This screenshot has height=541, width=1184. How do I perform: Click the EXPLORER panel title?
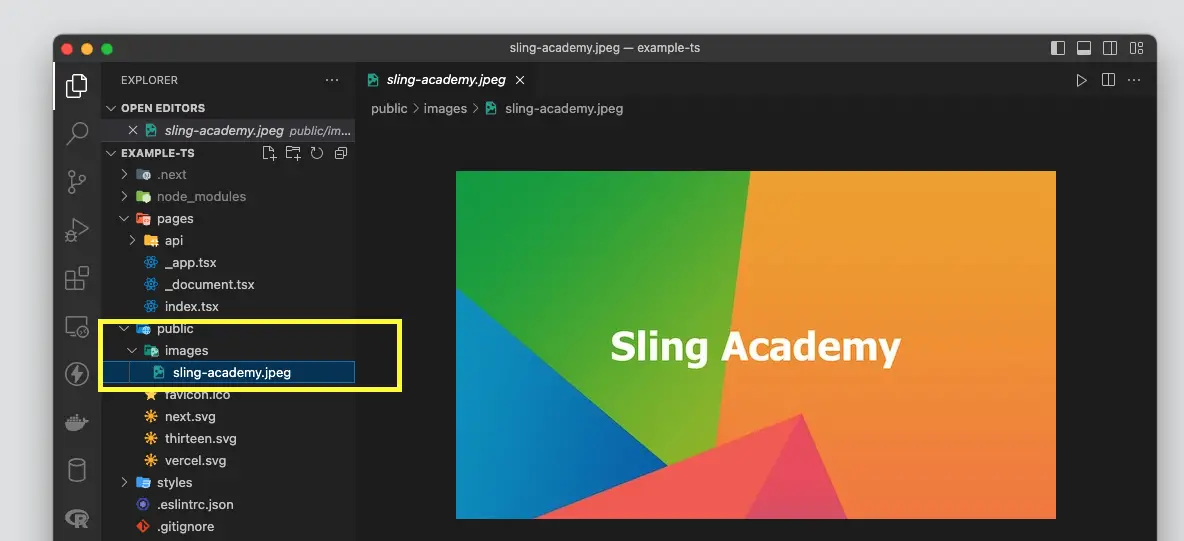click(149, 80)
